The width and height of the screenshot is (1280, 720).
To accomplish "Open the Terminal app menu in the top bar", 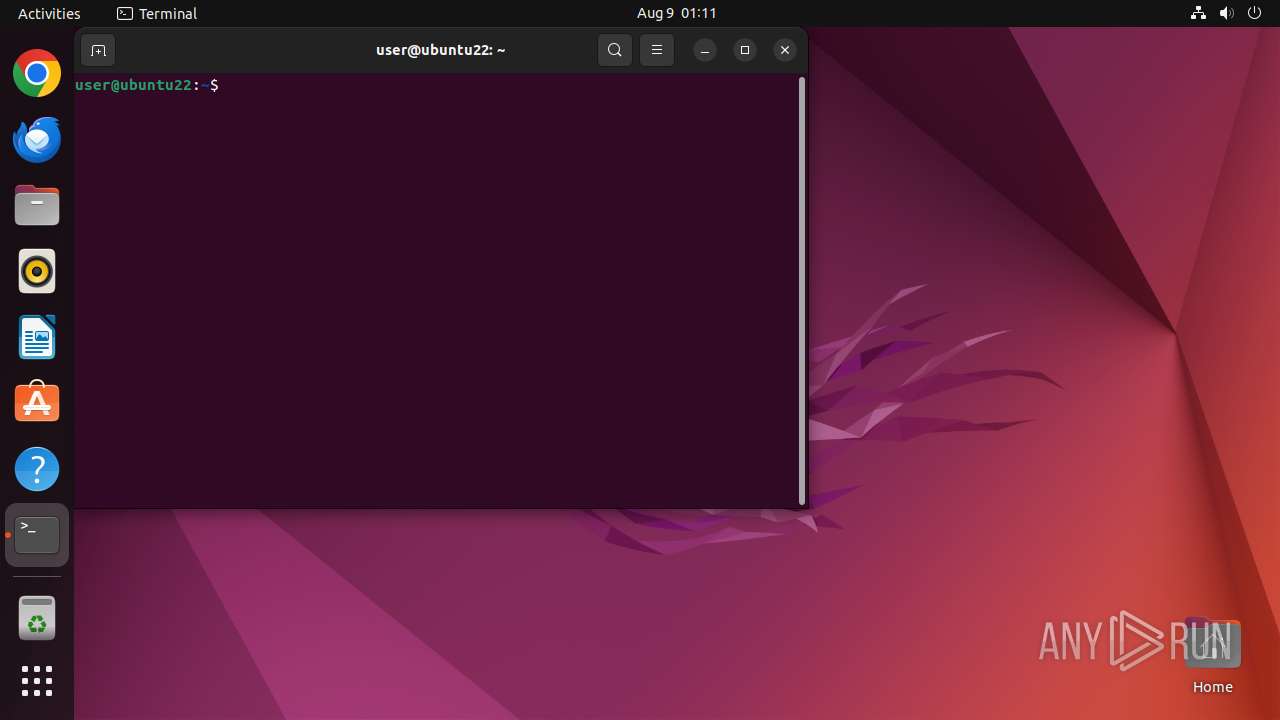I will point(157,13).
